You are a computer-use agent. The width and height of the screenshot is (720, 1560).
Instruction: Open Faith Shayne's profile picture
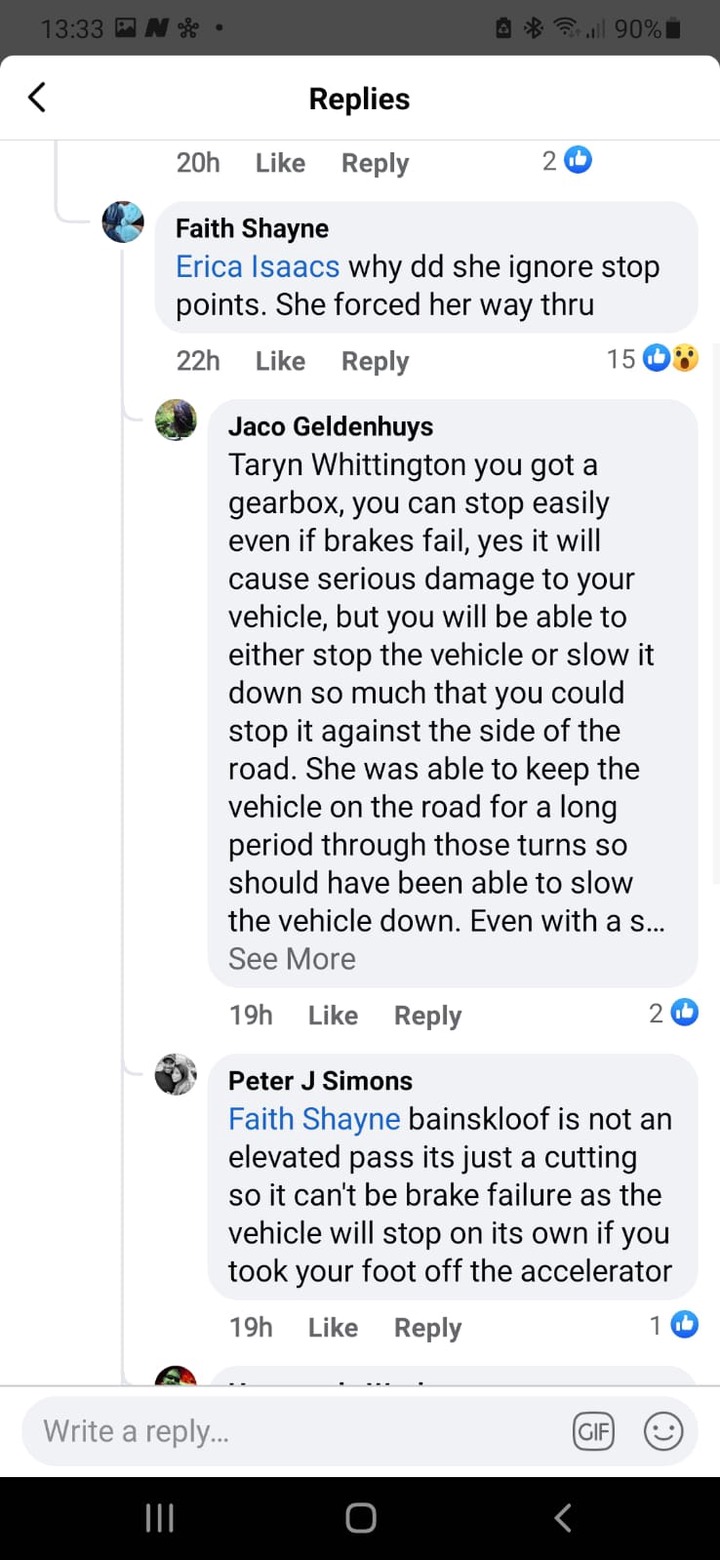click(123, 222)
